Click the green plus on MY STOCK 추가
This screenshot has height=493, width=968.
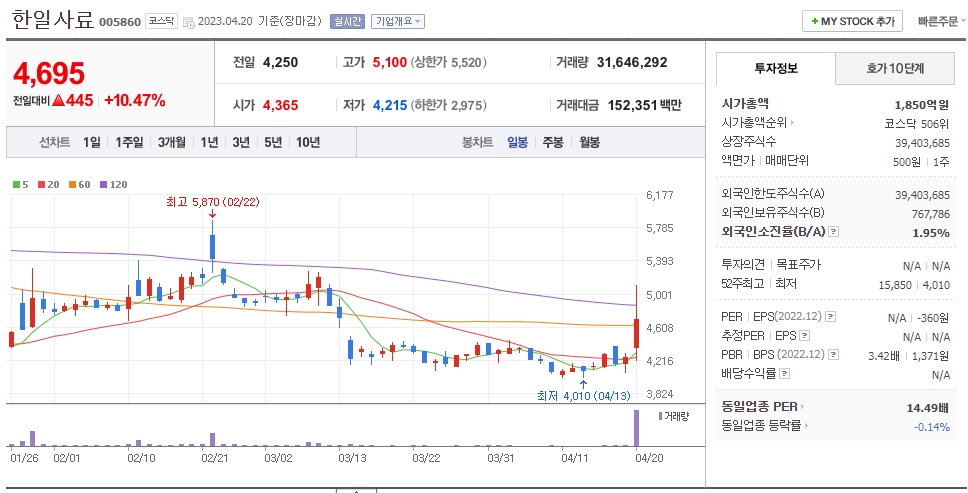tap(815, 21)
